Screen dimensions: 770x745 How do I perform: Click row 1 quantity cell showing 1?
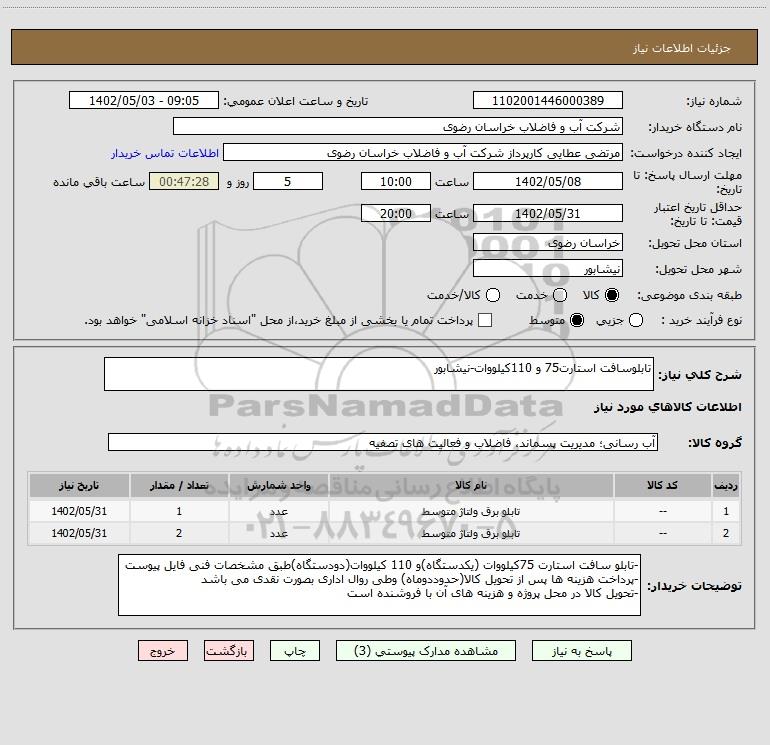click(x=179, y=511)
